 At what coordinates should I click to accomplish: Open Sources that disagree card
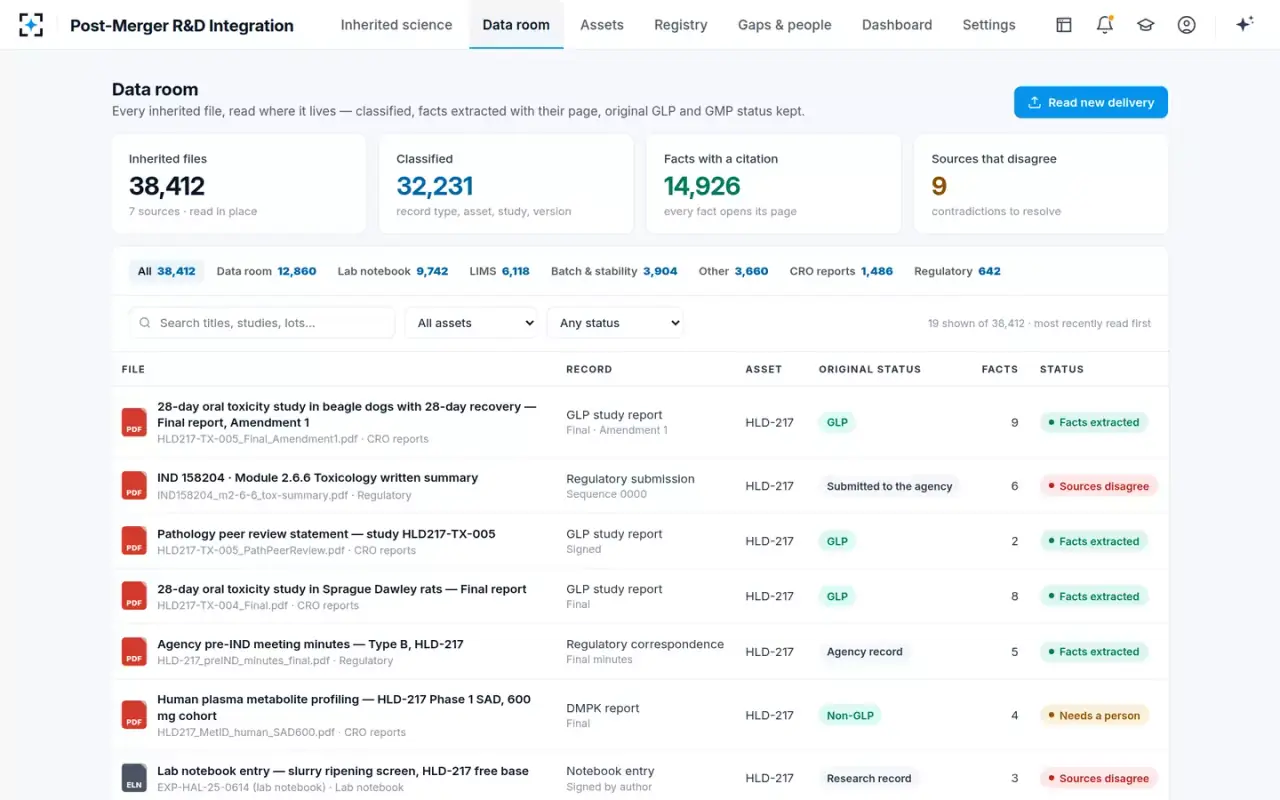[1041, 184]
